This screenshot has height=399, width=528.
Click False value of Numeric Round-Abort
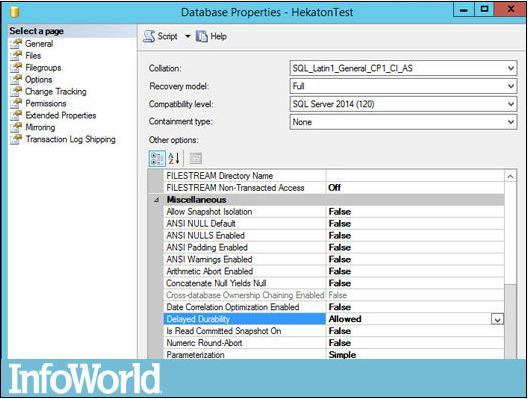(339, 343)
